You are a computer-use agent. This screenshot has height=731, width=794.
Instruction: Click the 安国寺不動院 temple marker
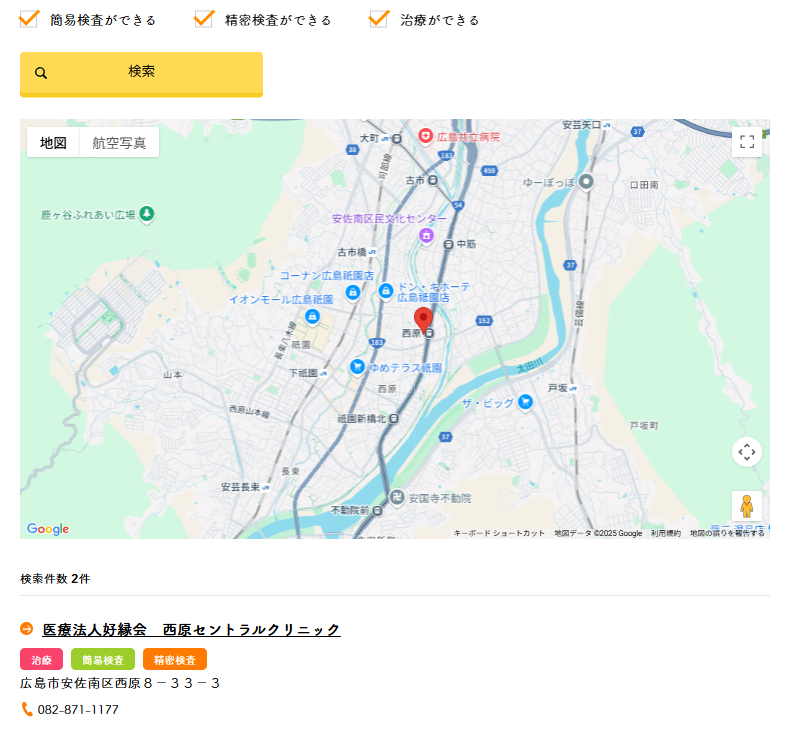point(397,498)
